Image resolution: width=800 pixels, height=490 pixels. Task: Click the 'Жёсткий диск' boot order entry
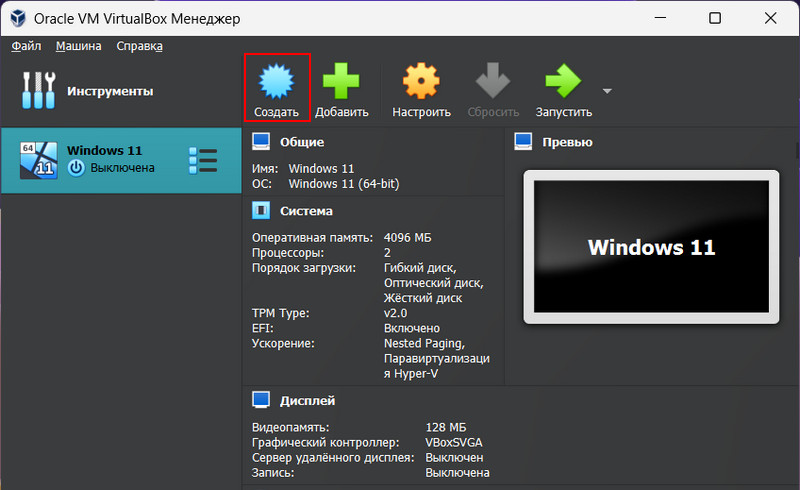tap(423, 298)
